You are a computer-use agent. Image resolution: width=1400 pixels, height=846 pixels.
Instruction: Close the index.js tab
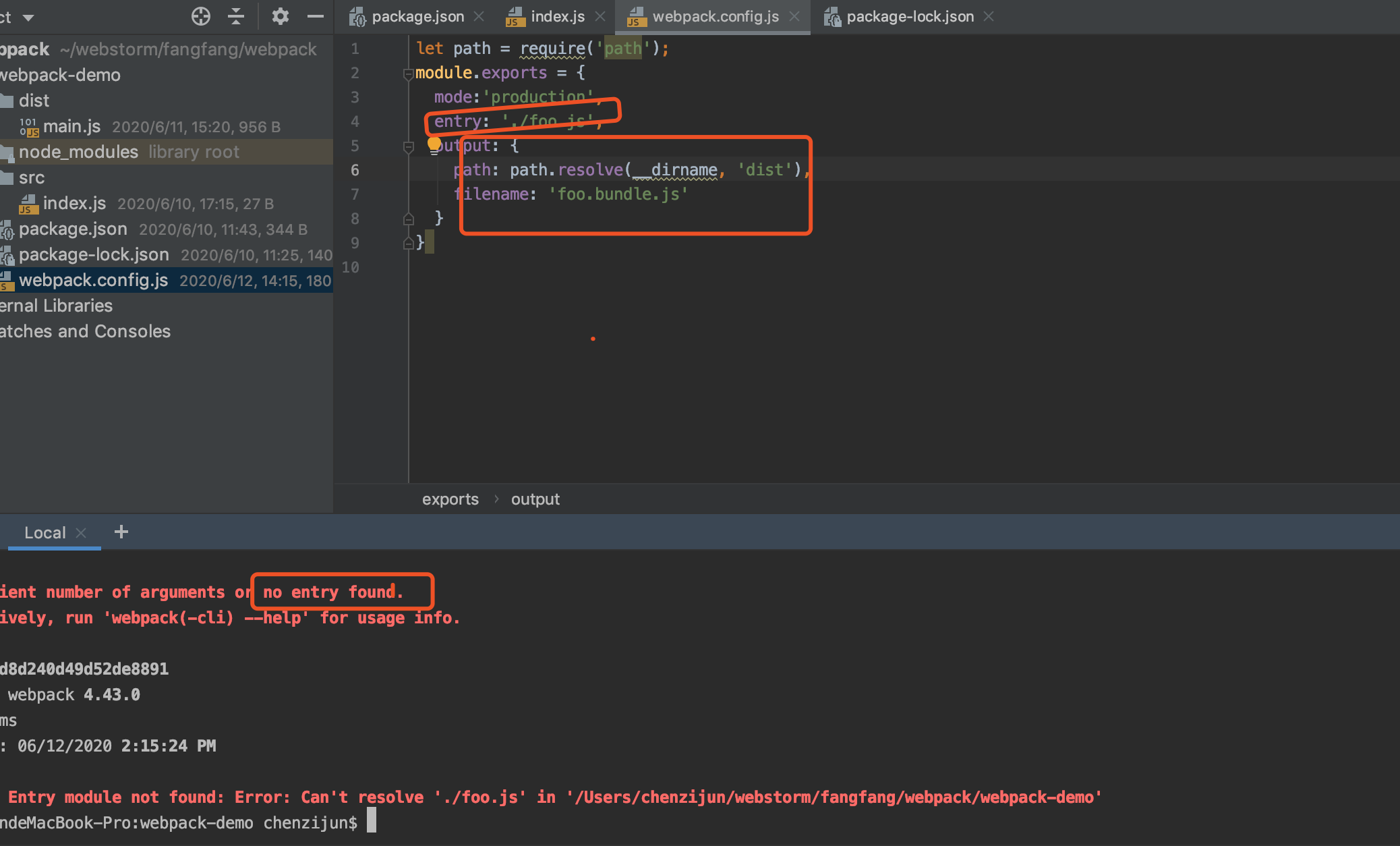600,16
